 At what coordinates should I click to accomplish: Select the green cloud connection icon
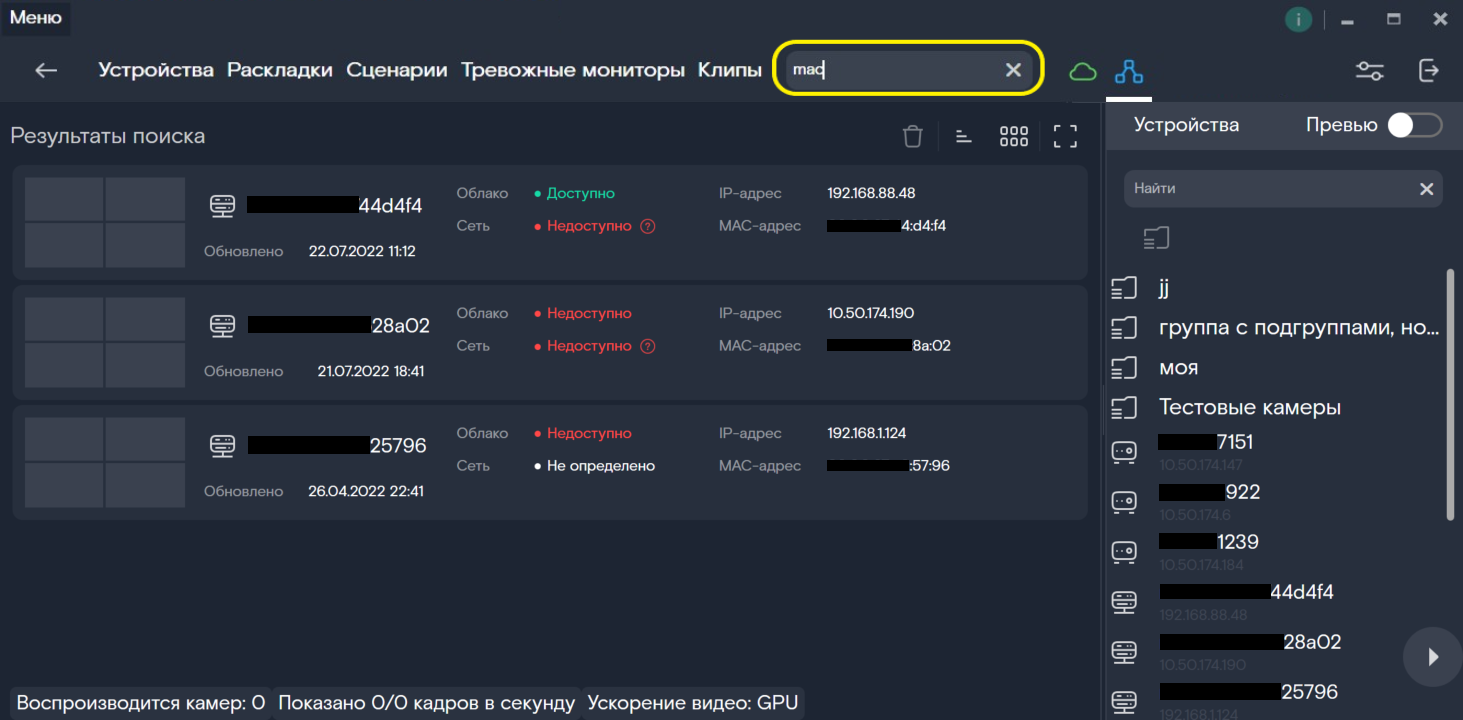point(1083,71)
